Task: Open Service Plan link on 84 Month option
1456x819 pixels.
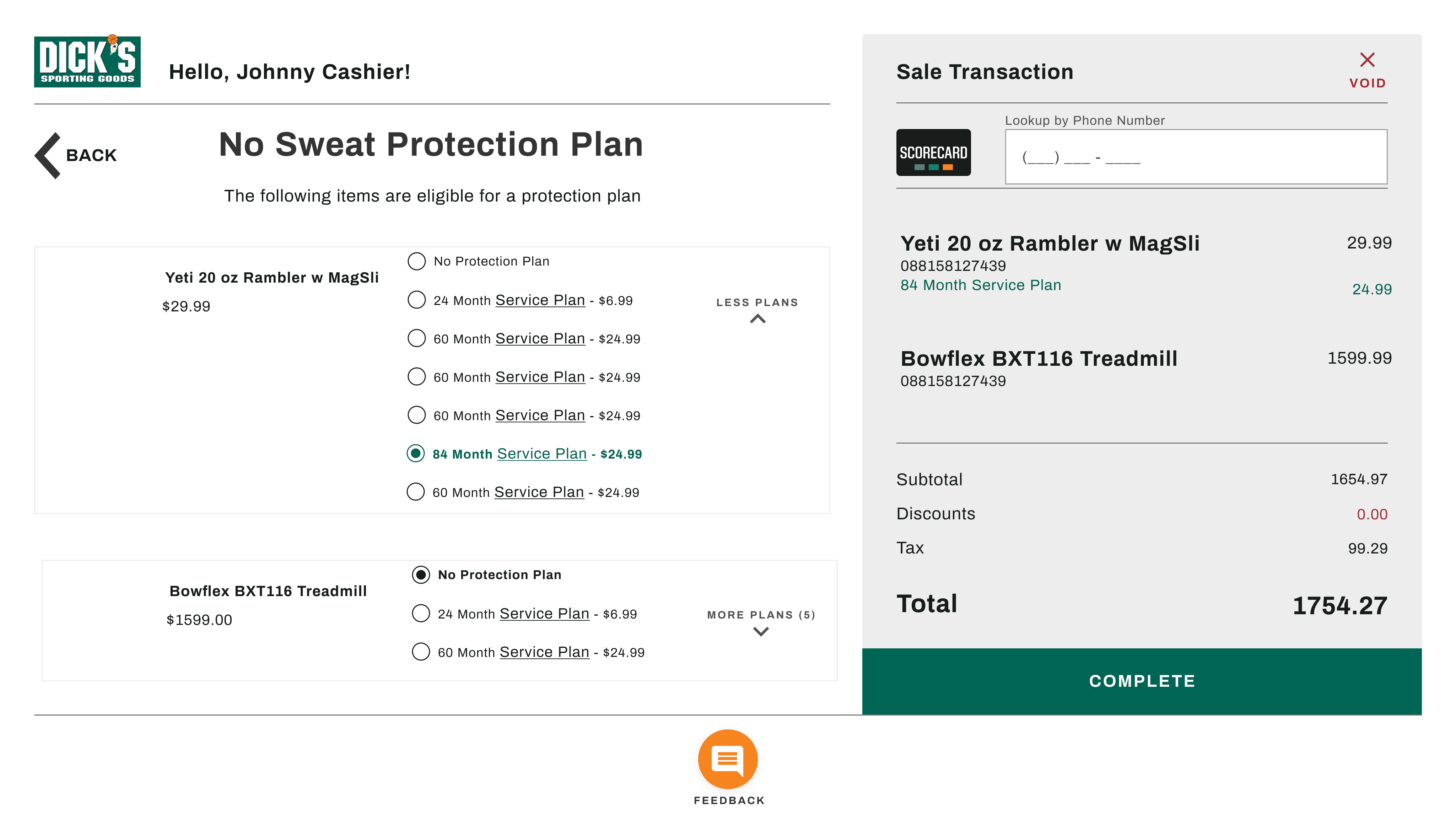Action: [541, 454]
